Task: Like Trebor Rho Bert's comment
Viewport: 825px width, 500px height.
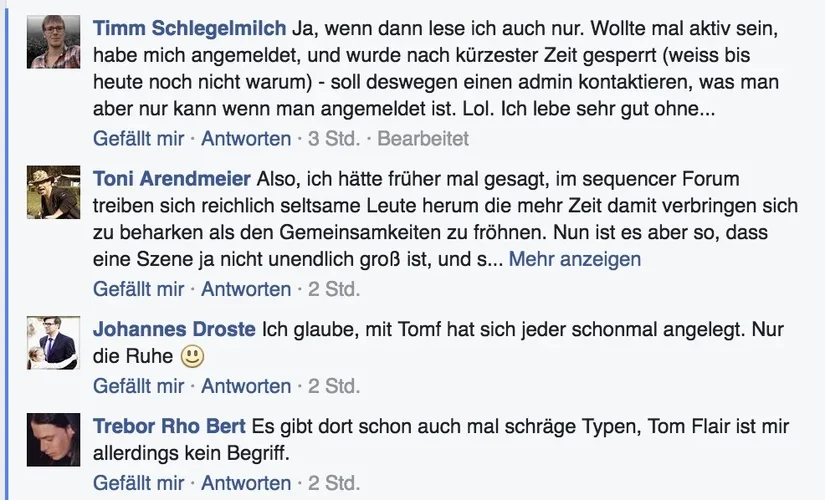Action: [x=138, y=483]
